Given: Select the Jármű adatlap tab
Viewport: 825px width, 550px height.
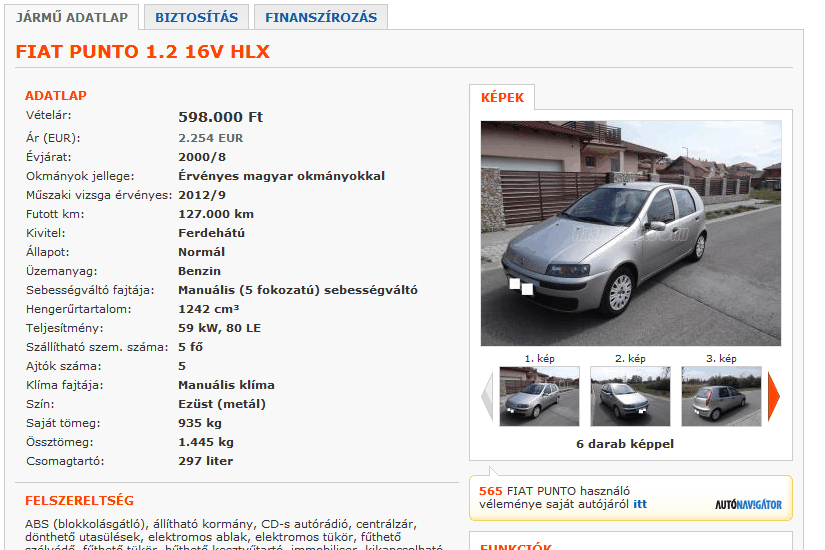Looking at the screenshot, I should pos(72,17).
